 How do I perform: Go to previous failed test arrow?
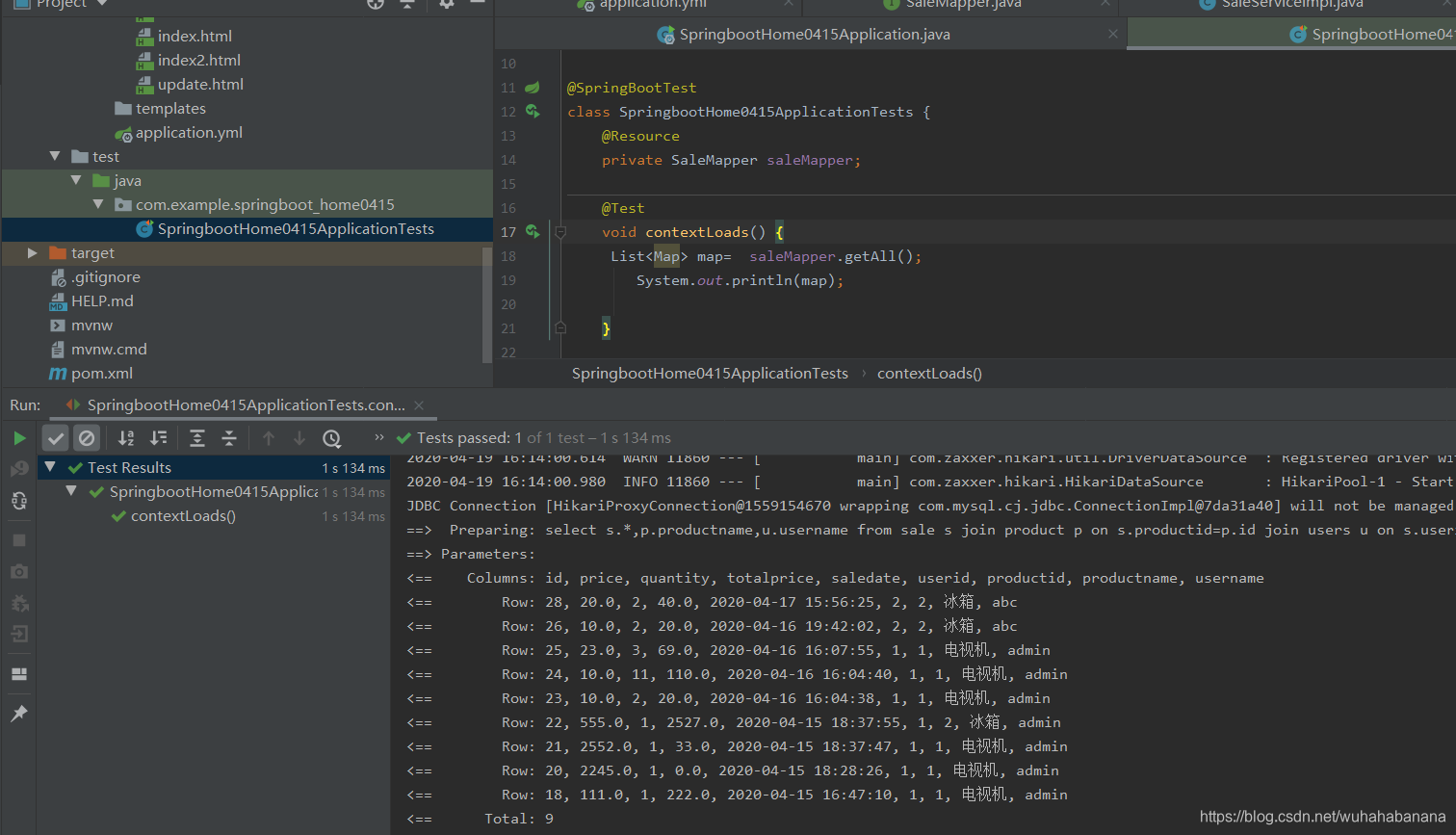click(x=269, y=438)
